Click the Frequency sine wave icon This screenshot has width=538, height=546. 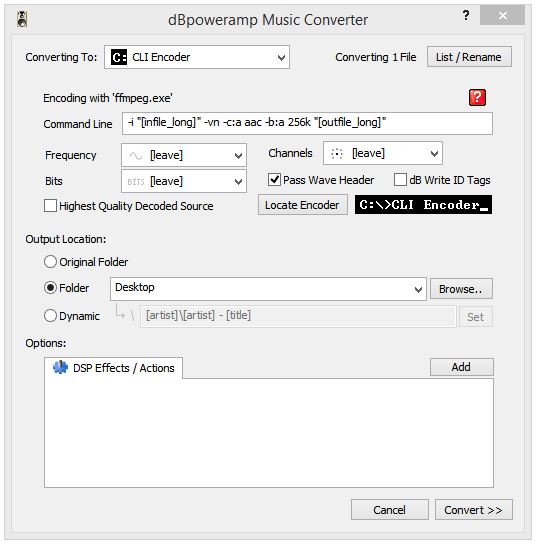pyautogui.click(x=135, y=156)
